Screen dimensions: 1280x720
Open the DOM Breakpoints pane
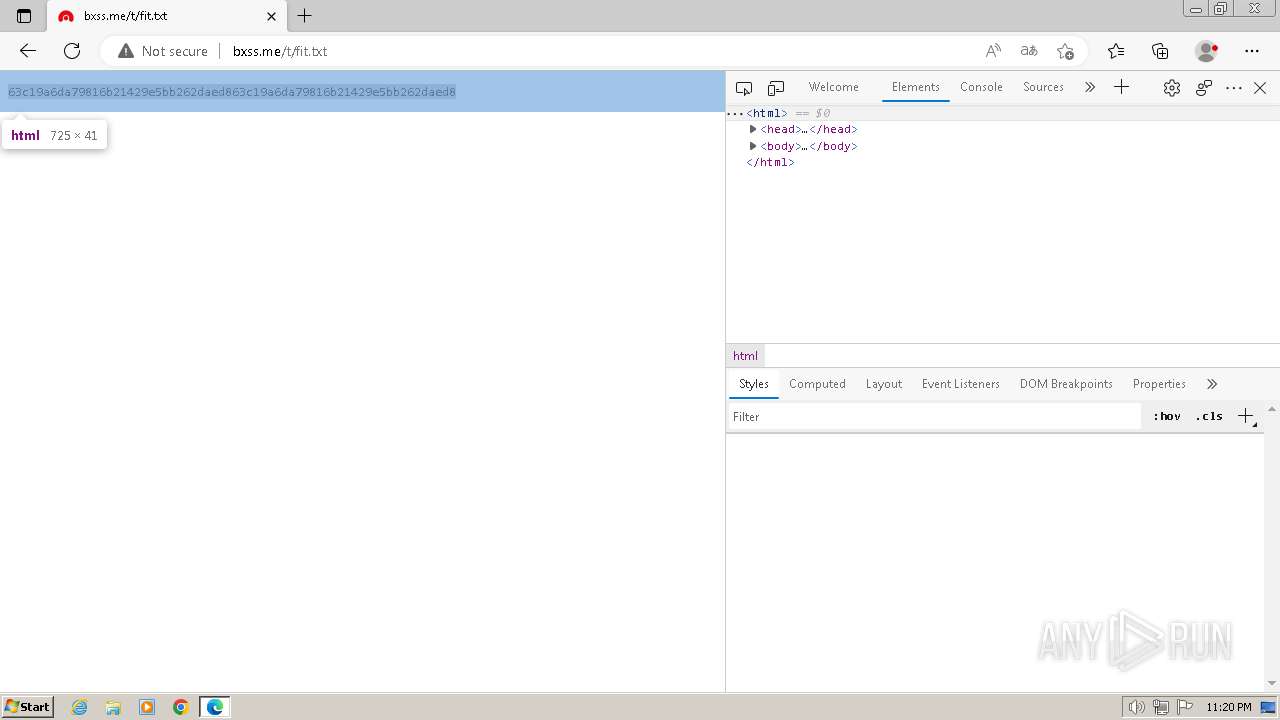1066,384
